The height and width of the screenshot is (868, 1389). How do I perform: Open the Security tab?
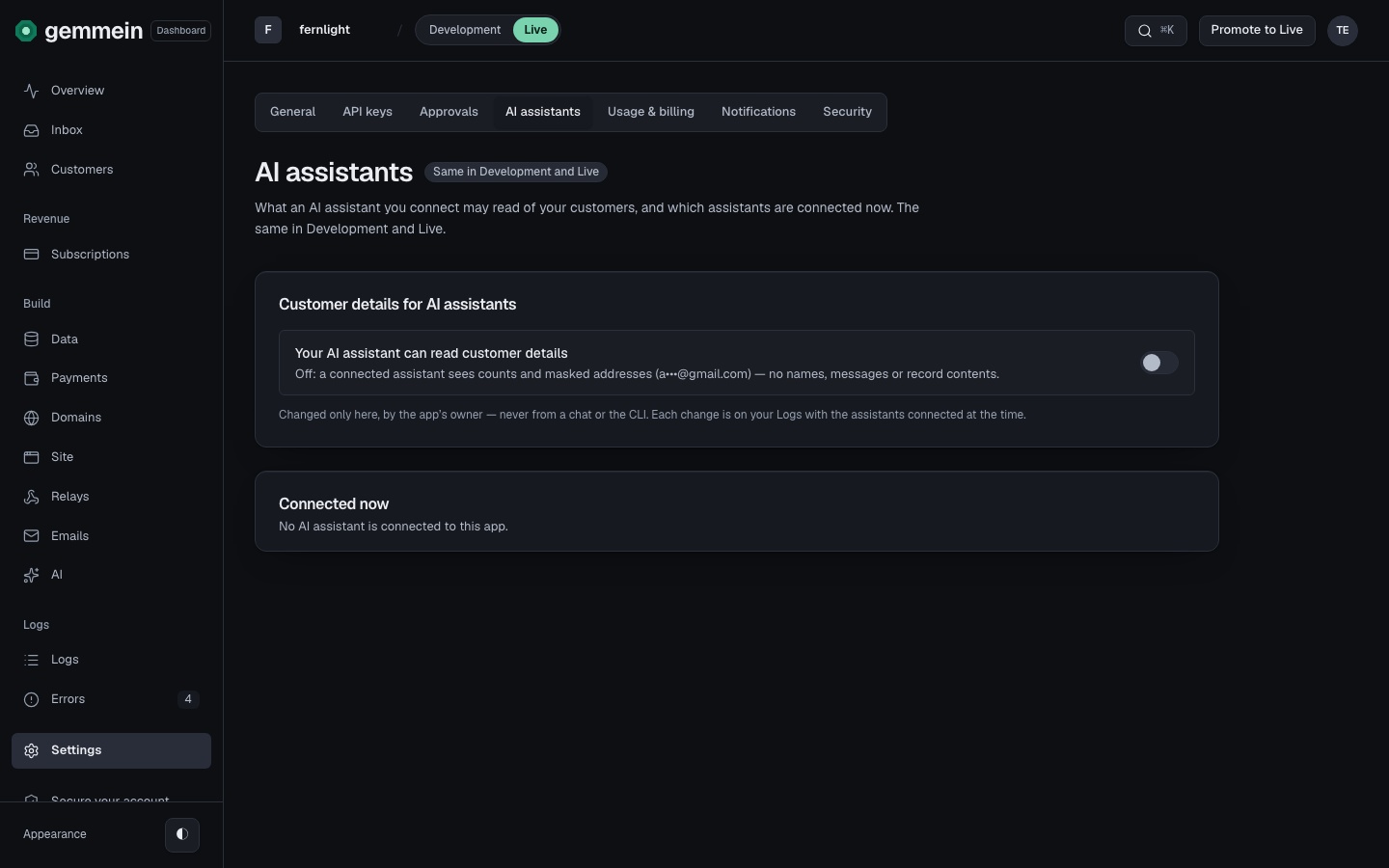pyautogui.click(x=847, y=112)
